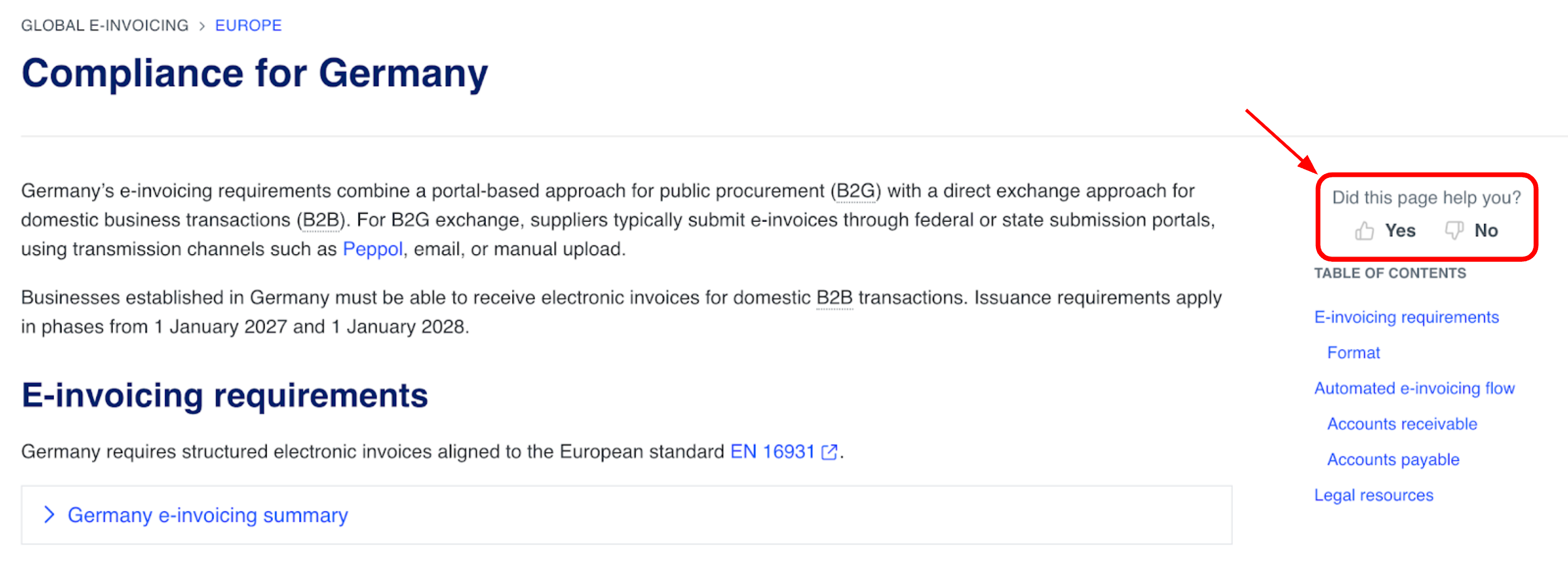Click No feedback text

[1486, 231]
